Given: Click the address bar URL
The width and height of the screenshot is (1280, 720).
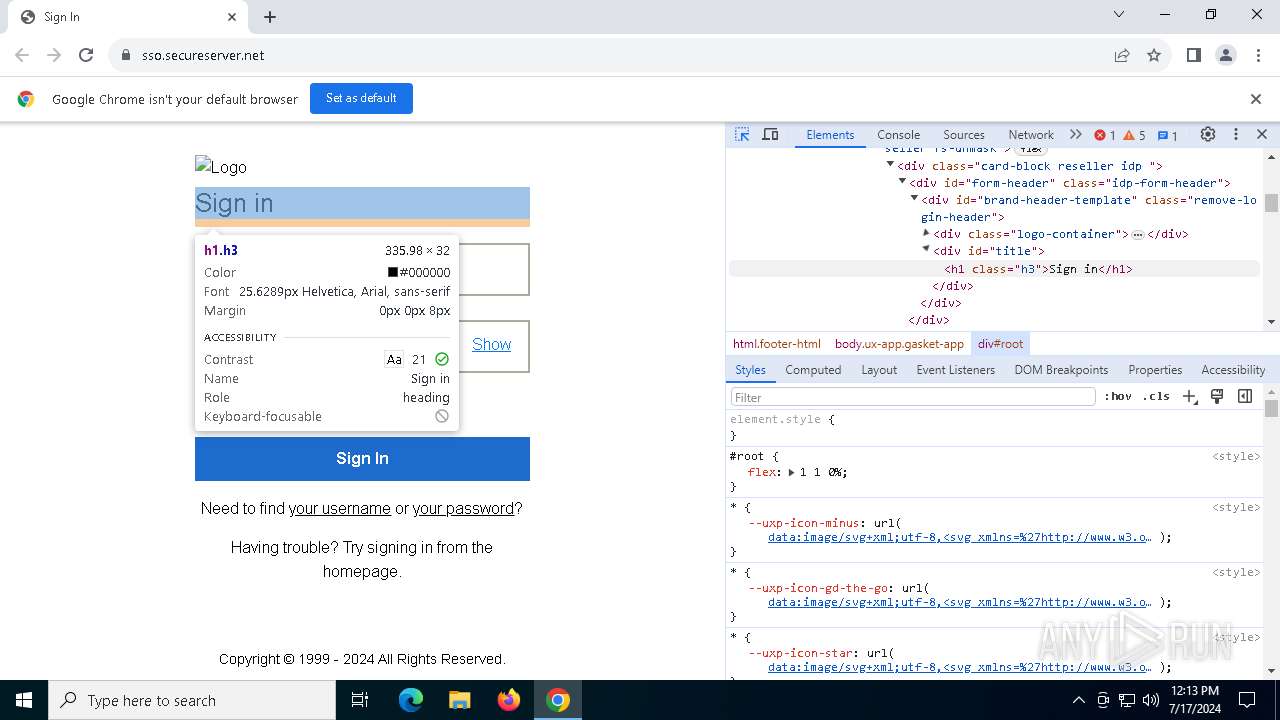Looking at the screenshot, I should coord(203,55).
